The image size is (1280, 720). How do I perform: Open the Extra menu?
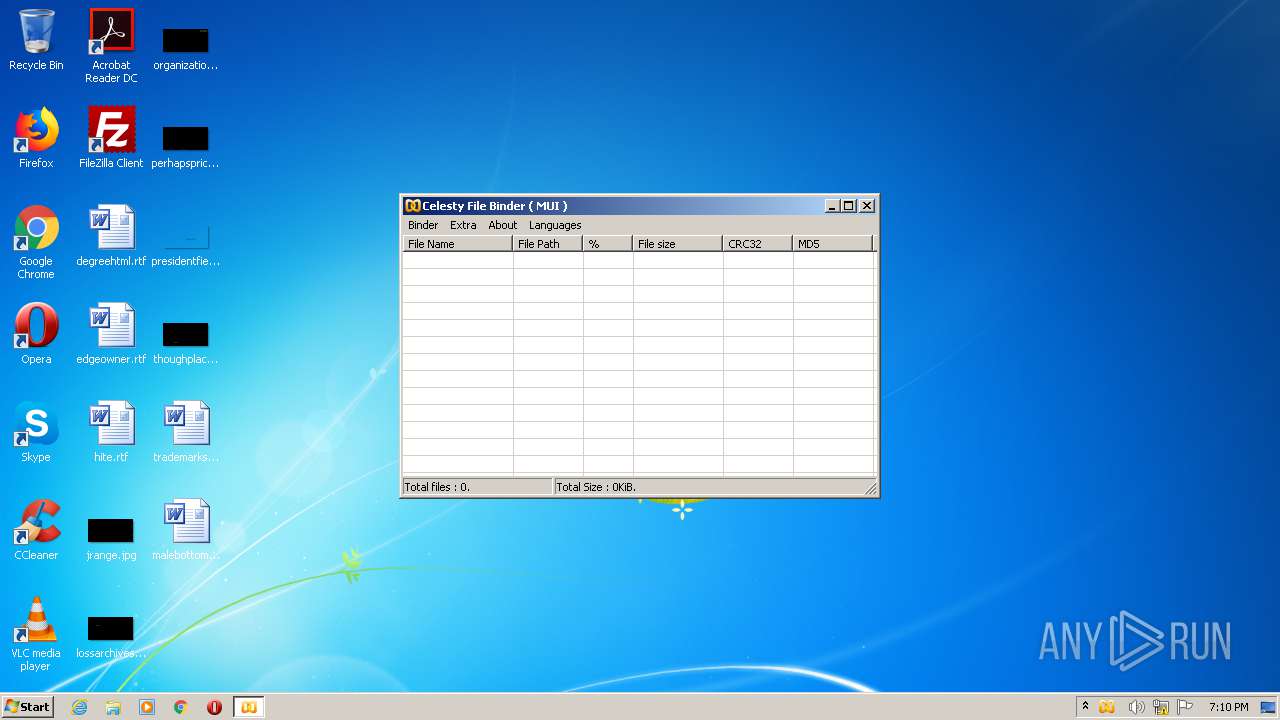tap(463, 225)
